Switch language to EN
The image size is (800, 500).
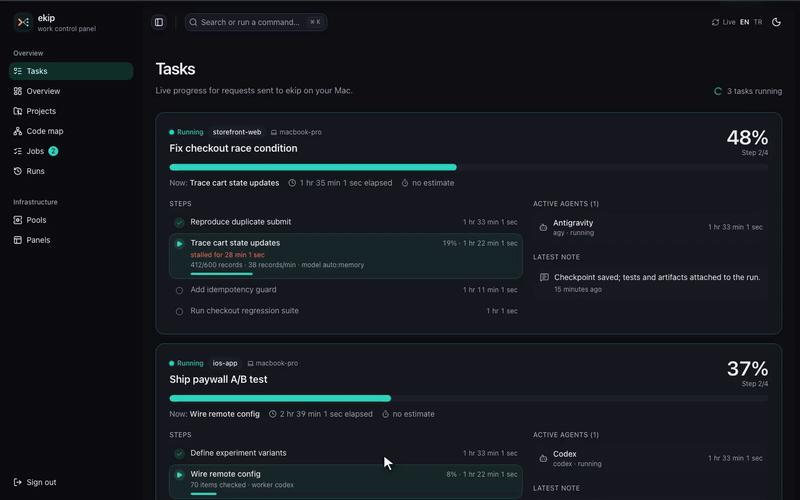[744, 22]
